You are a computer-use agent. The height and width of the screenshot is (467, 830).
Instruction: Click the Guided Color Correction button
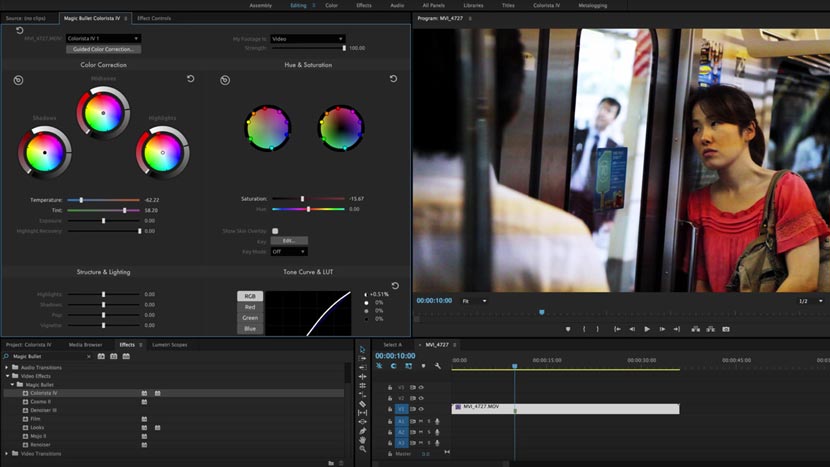103,49
